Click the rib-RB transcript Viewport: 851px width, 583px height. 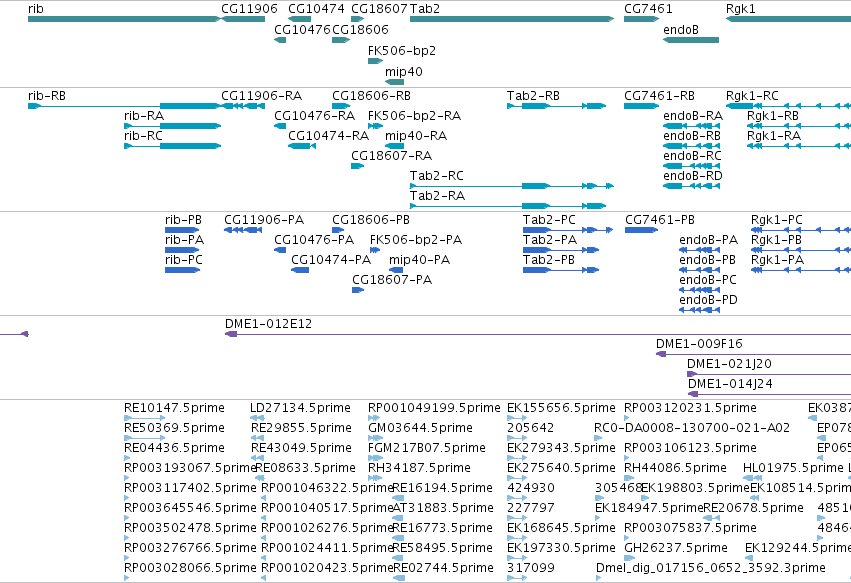(124, 106)
